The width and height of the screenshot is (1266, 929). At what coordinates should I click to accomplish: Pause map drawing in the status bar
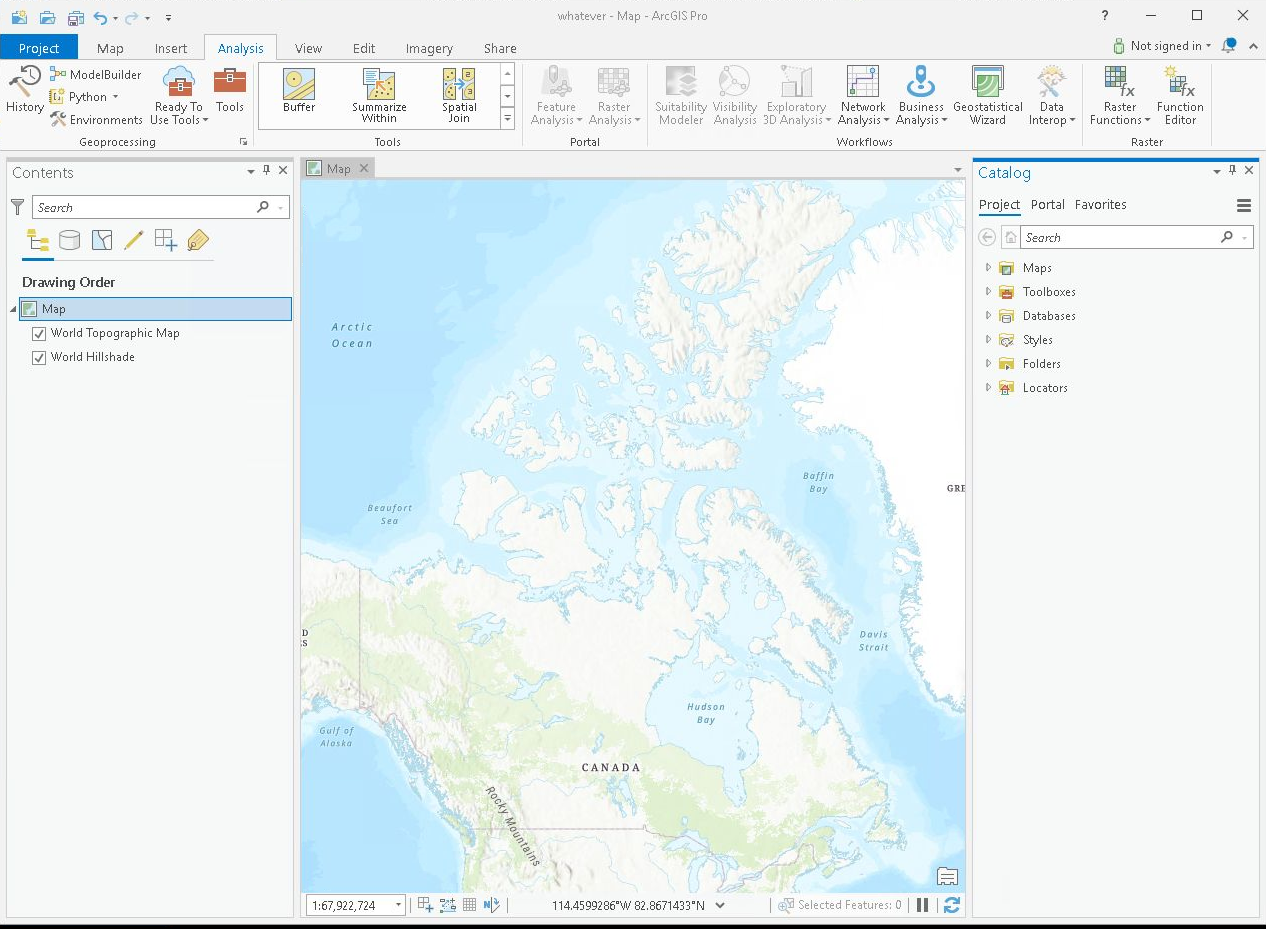922,904
